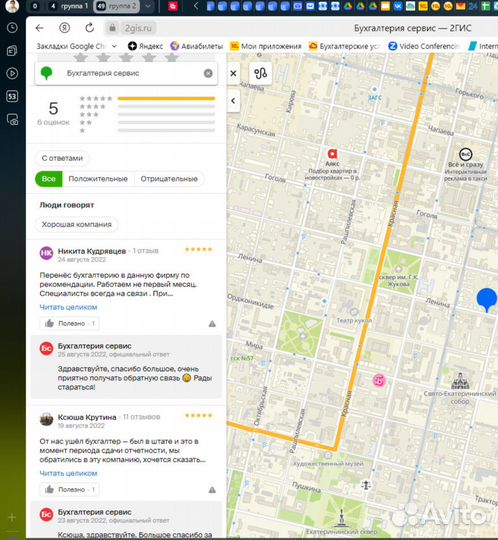Screen dimensions: 498x540
Task: Open Ксюша Крутина's profile avatar
Action: pyautogui.click(x=46, y=419)
